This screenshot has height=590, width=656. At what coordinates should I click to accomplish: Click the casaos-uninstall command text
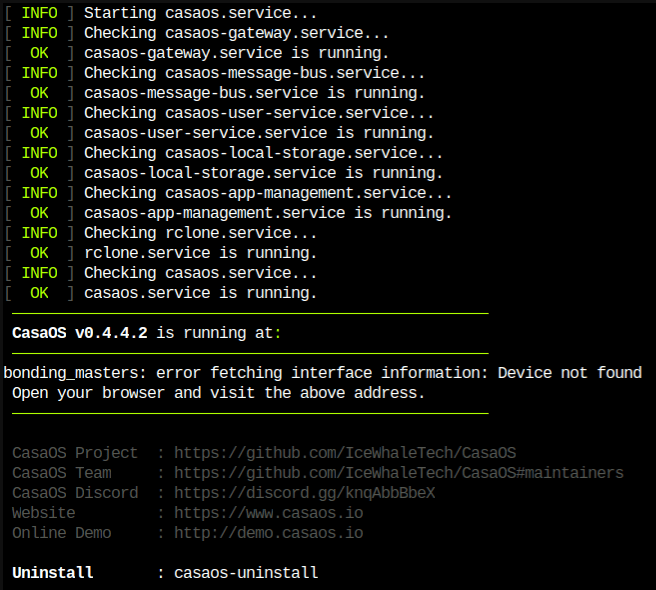click(246, 573)
